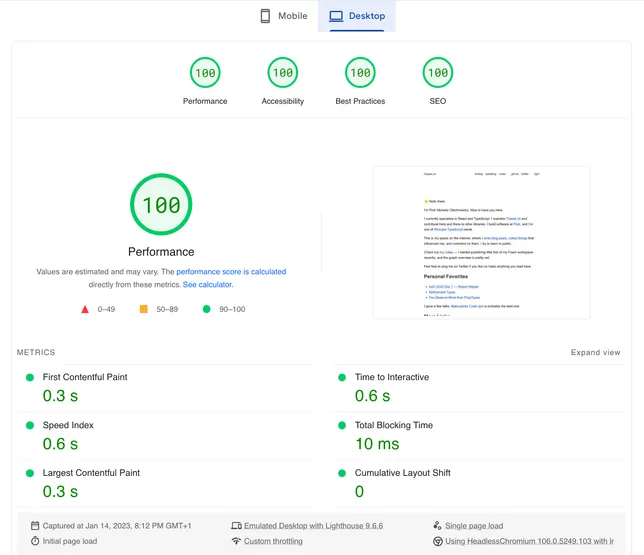
Task: Click the page screenshot thumbnail
Action: [481, 242]
